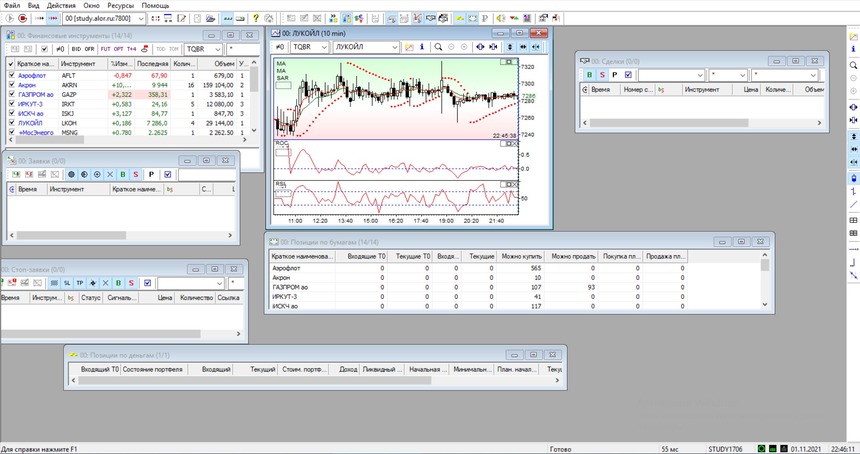Click the Можно купить column header
The height and width of the screenshot is (454, 860).
521,256
